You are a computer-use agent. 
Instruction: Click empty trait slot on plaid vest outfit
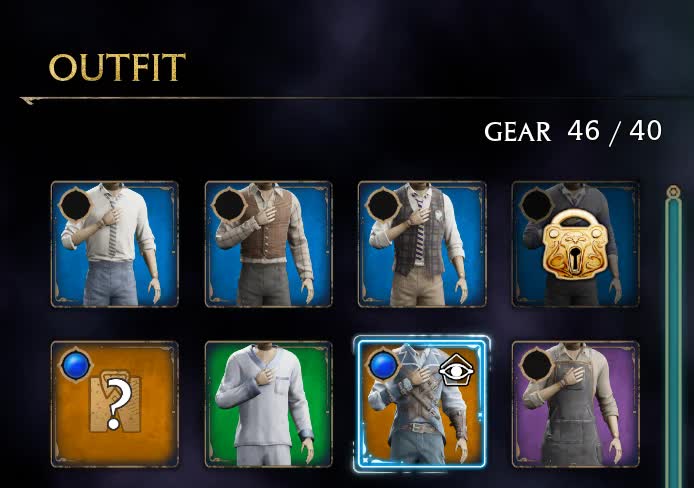click(383, 205)
